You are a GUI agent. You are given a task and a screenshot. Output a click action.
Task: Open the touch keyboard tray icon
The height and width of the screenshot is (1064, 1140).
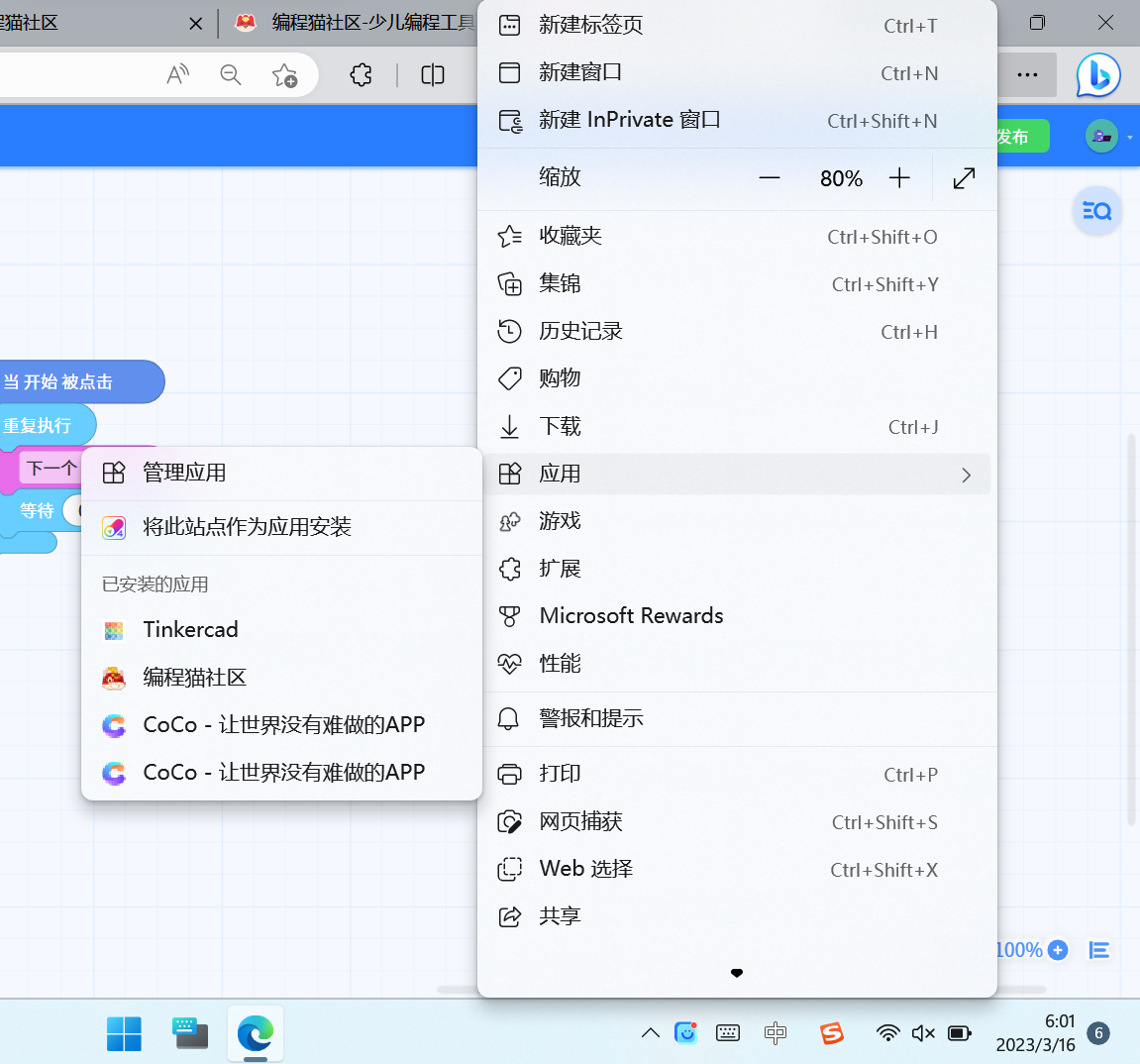[728, 1032]
